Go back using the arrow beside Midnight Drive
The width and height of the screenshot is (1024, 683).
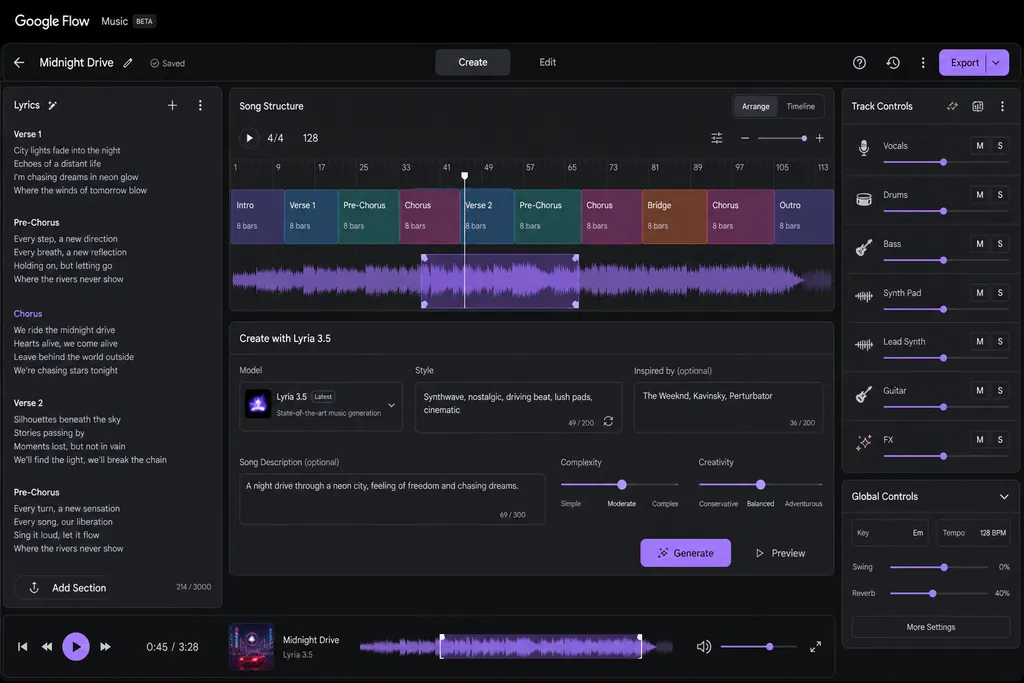tap(19, 63)
